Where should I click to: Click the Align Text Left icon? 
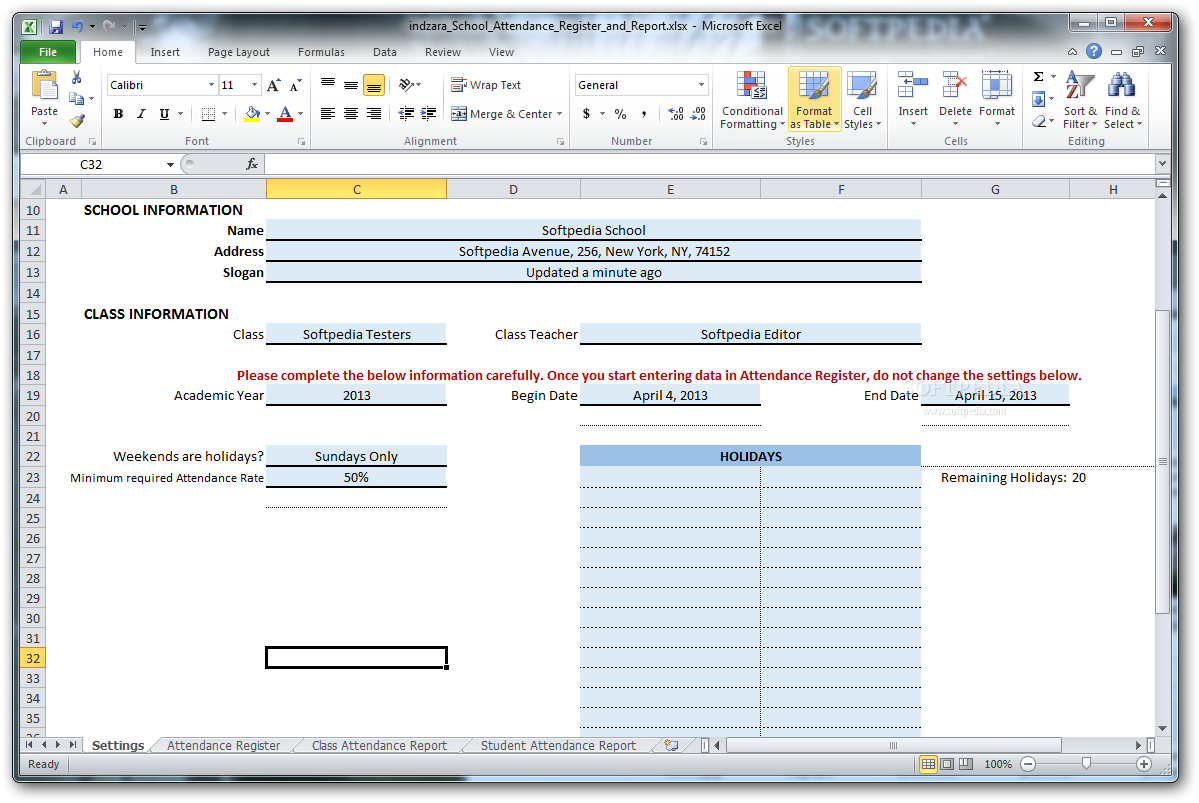327,114
